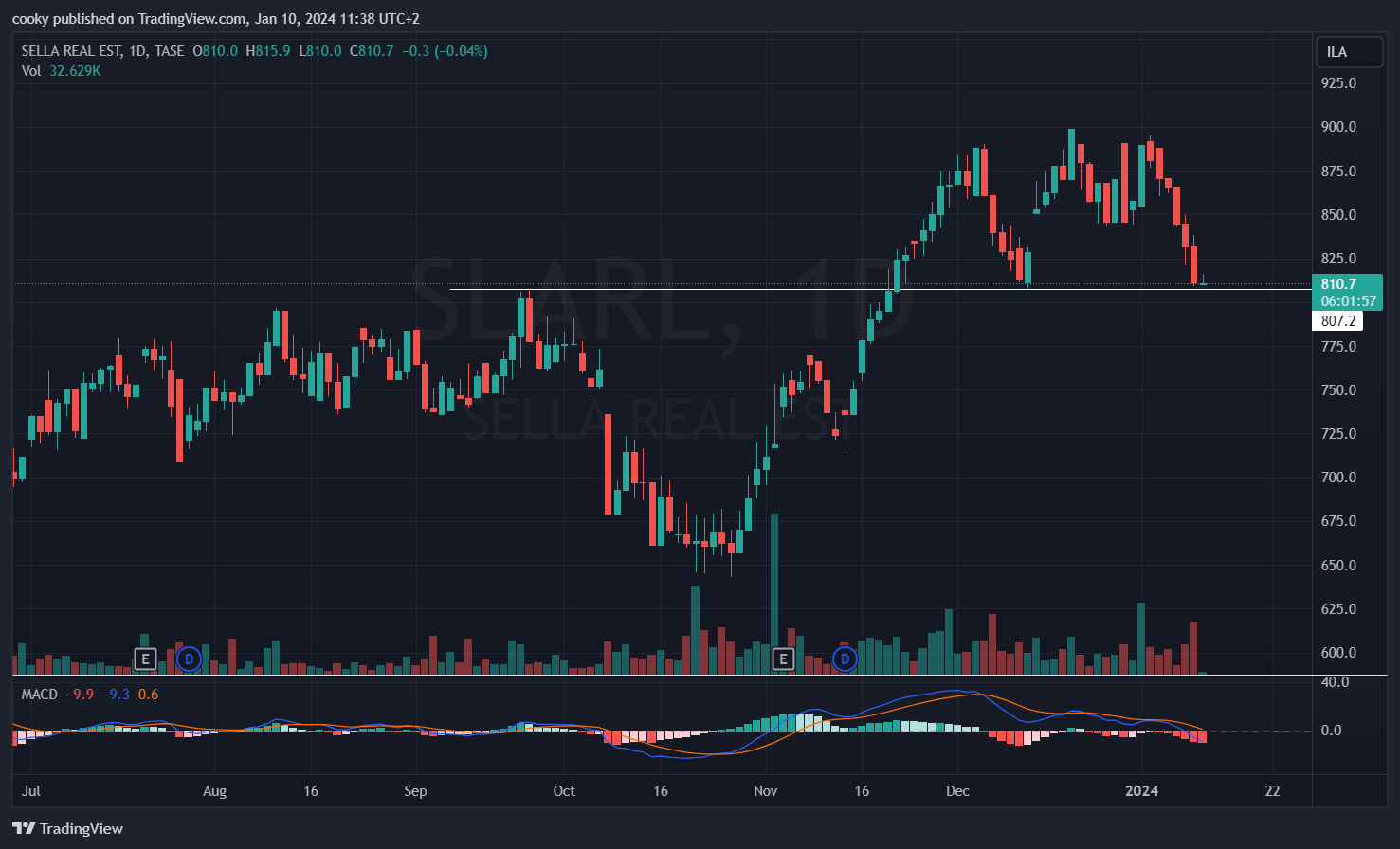The height and width of the screenshot is (849, 1400).
Task: Click the 2024 label on the time axis
Action: 1141,791
